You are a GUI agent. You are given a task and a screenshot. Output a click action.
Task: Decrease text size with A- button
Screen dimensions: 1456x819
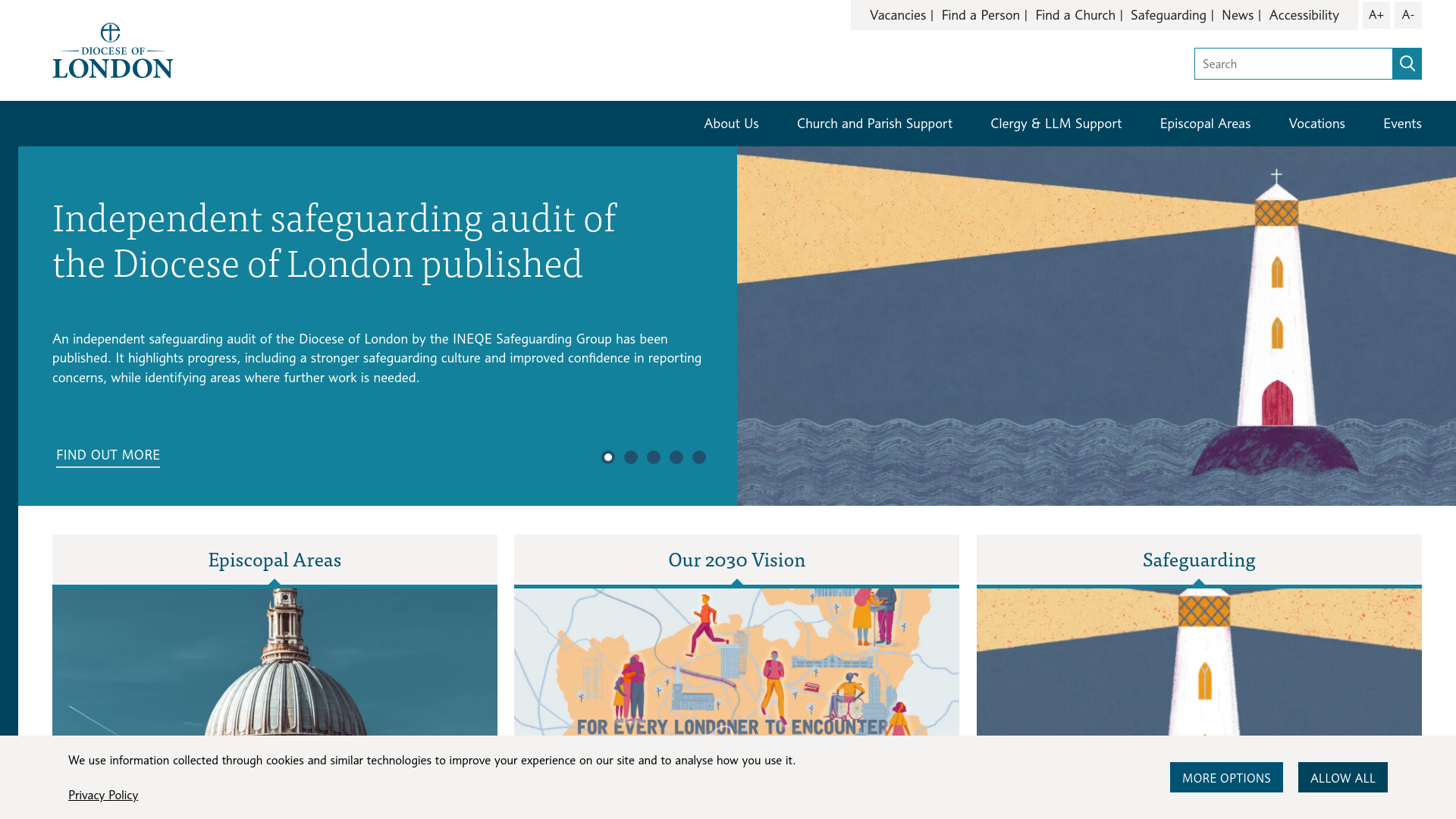click(x=1407, y=15)
